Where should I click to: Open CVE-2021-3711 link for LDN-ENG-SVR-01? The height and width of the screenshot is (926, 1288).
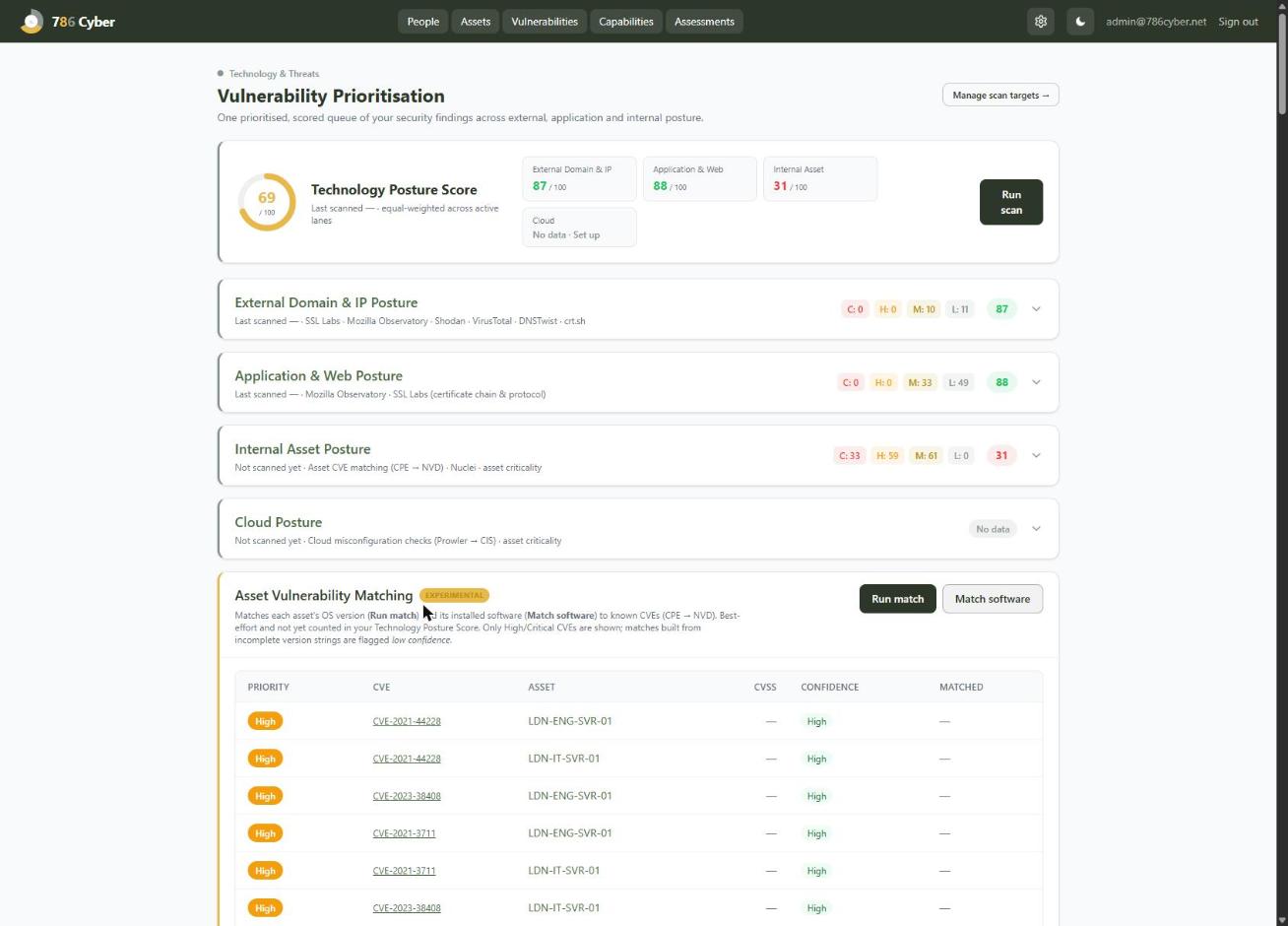(x=404, y=833)
